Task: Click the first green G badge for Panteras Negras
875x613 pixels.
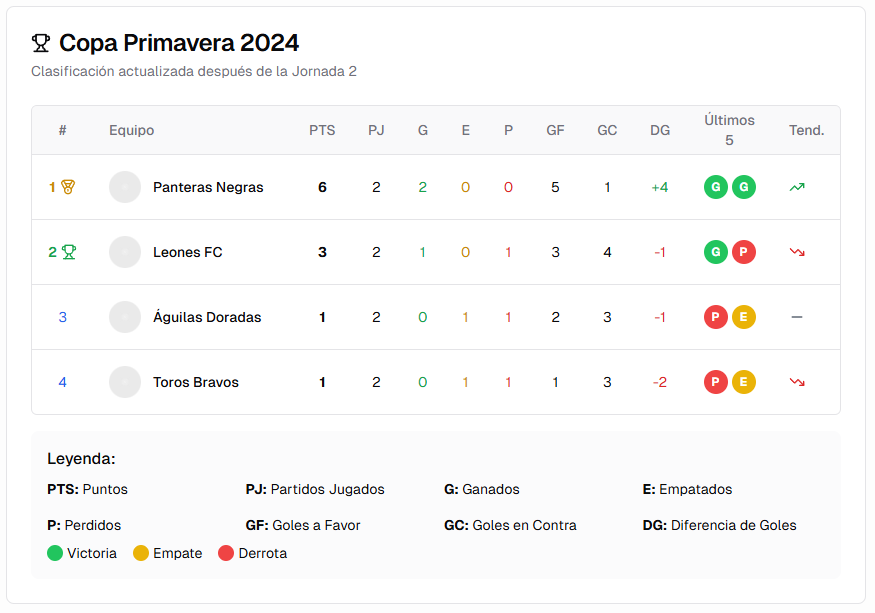Action: tap(715, 187)
